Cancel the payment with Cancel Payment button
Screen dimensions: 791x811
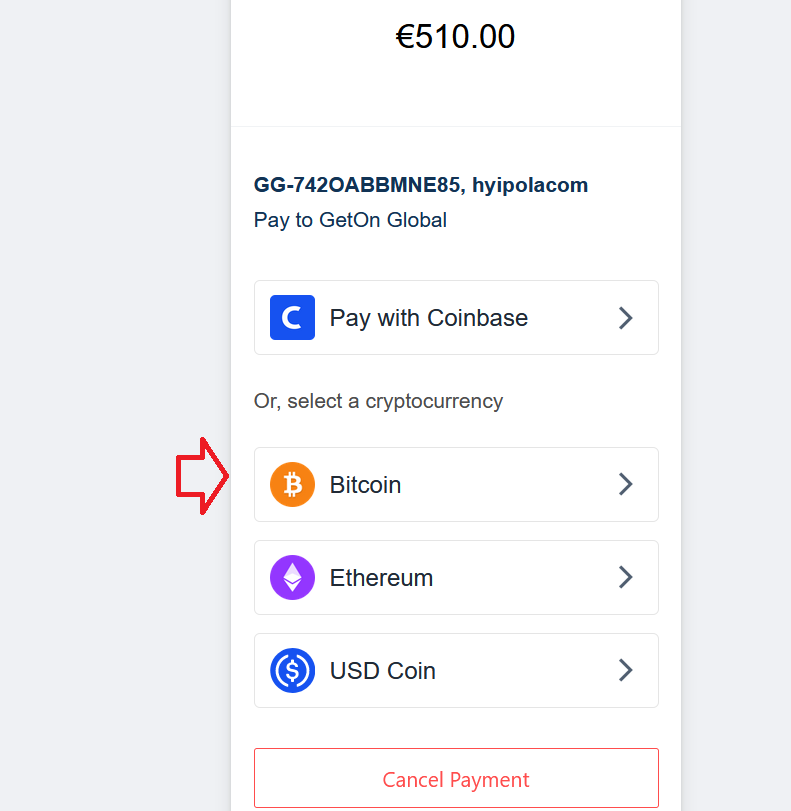(456, 778)
